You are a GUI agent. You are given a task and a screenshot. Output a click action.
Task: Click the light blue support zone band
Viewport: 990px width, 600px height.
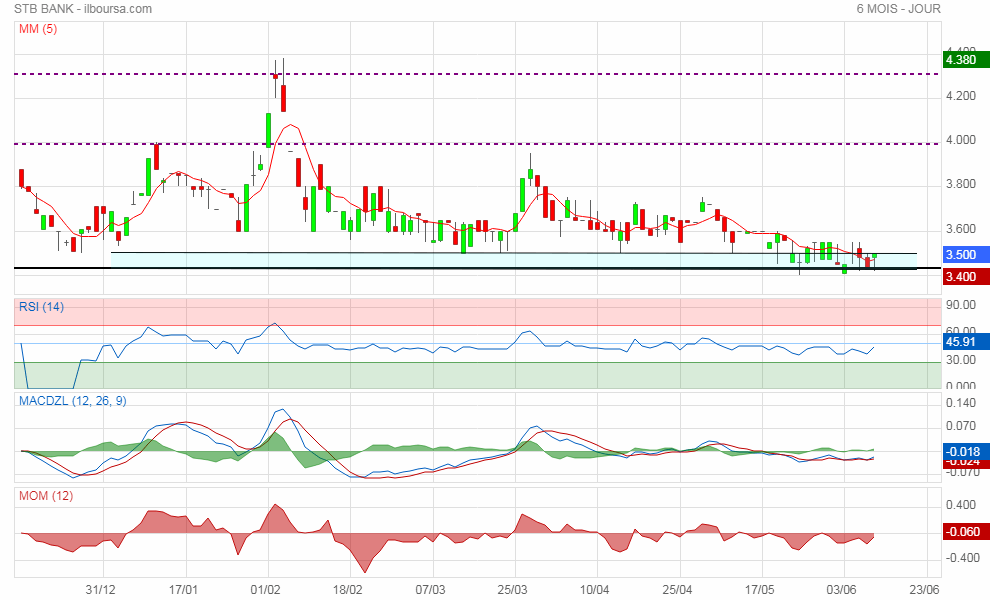pyautogui.click(x=514, y=261)
